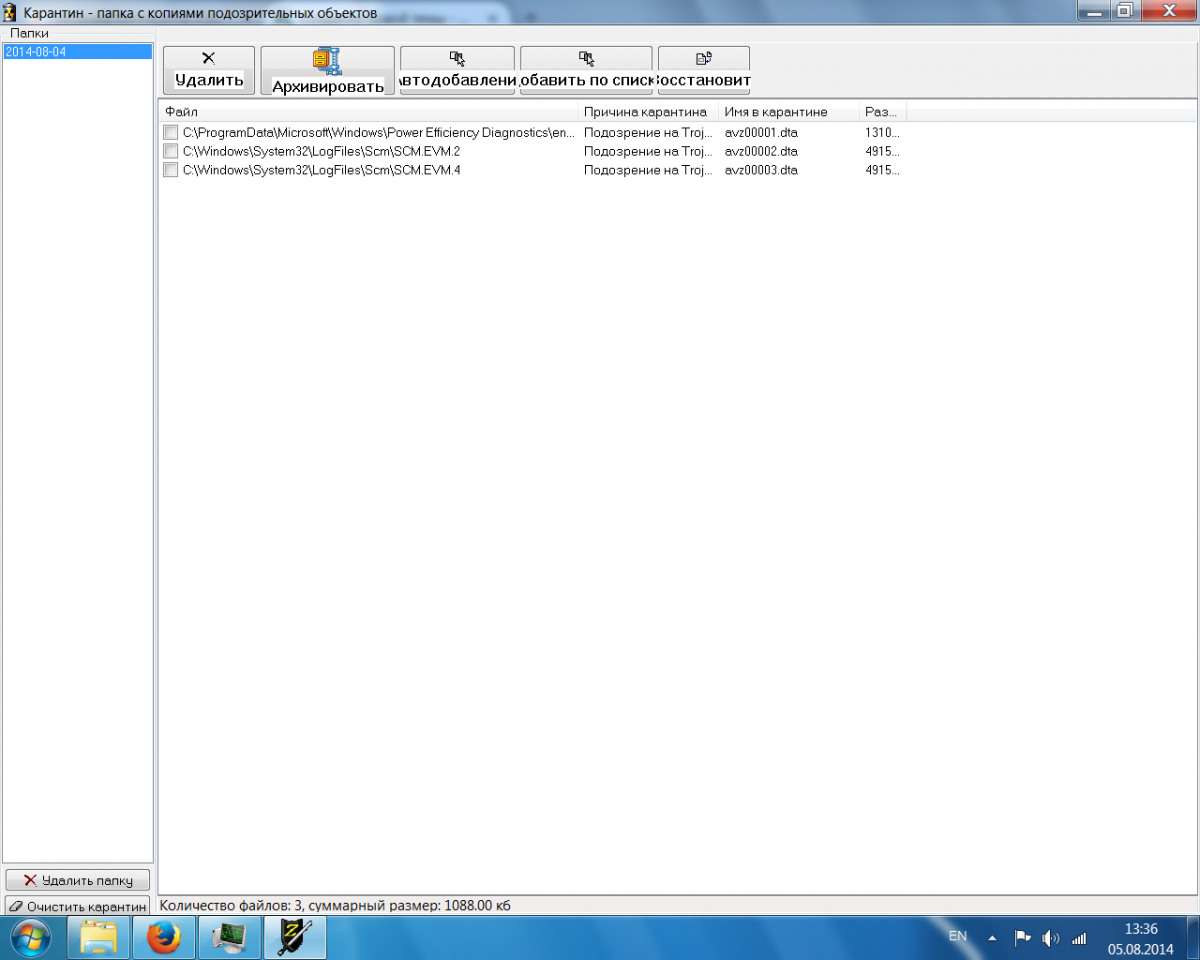Click the Удалить (delete) toolbar button
This screenshot has height=960, width=1200.
pyautogui.click(x=209, y=71)
